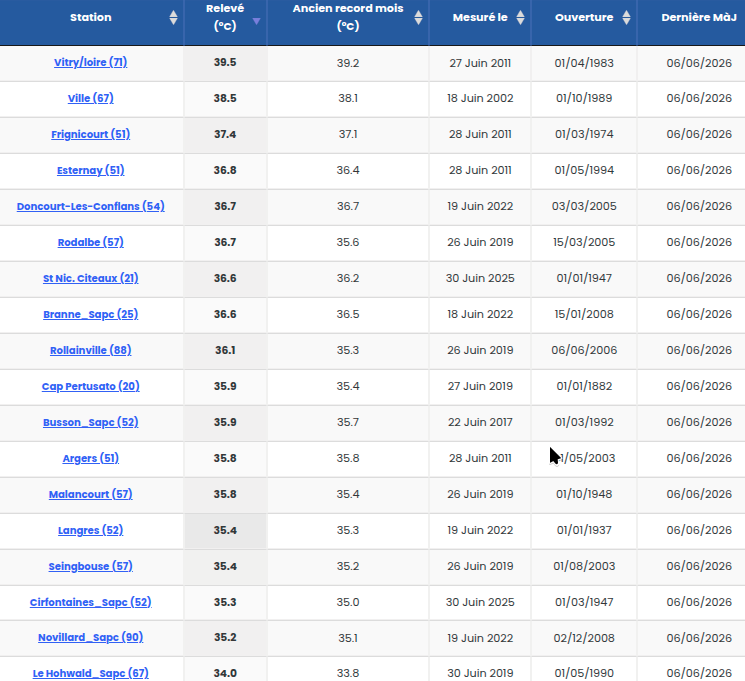Open Ville (67) station link

(x=91, y=98)
